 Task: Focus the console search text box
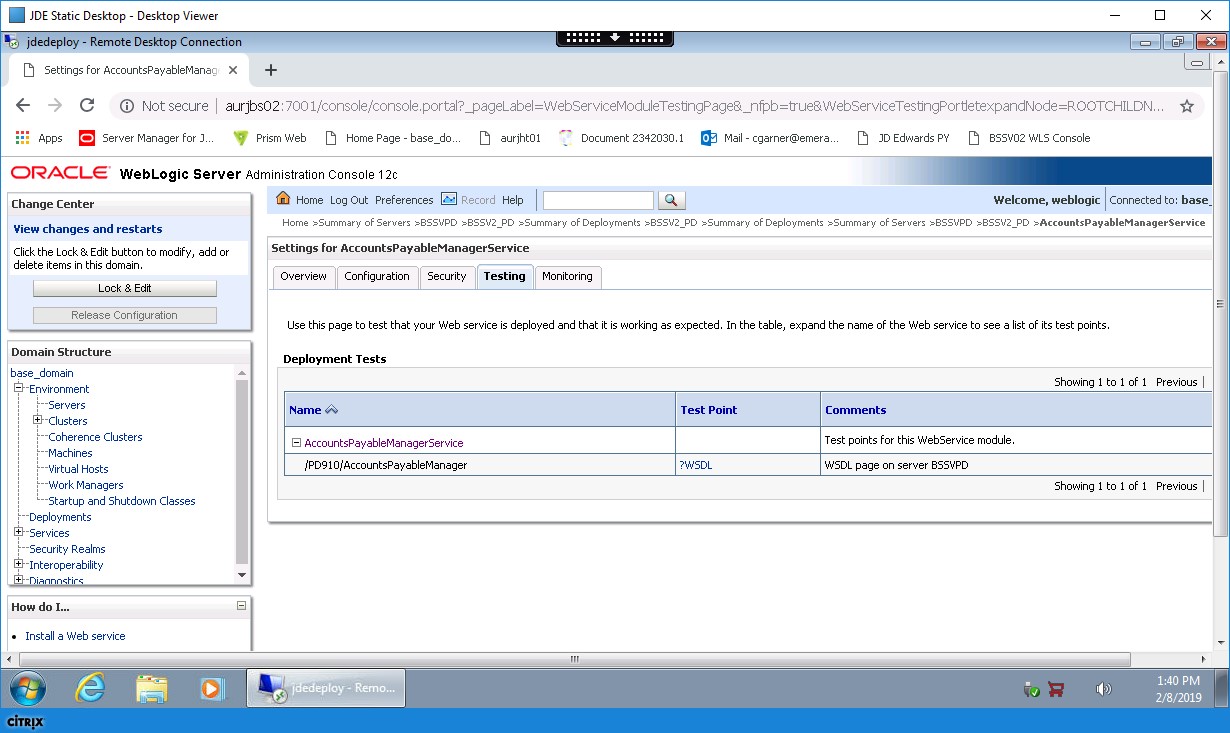(x=598, y=200)
